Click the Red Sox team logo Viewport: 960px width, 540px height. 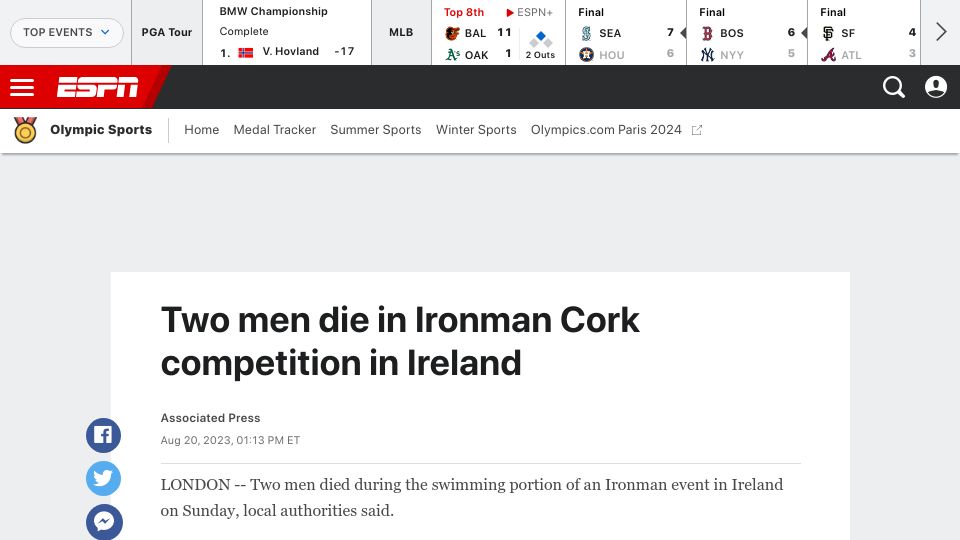pos(707,33)
